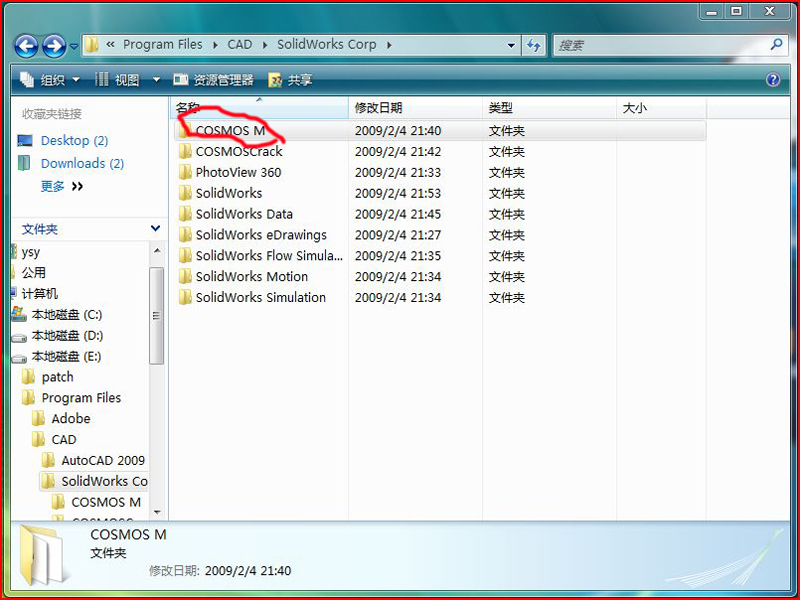Screen dimensions: 800x600
Task: Select Program Files in folder tree
Action: [x=81, y=397]
